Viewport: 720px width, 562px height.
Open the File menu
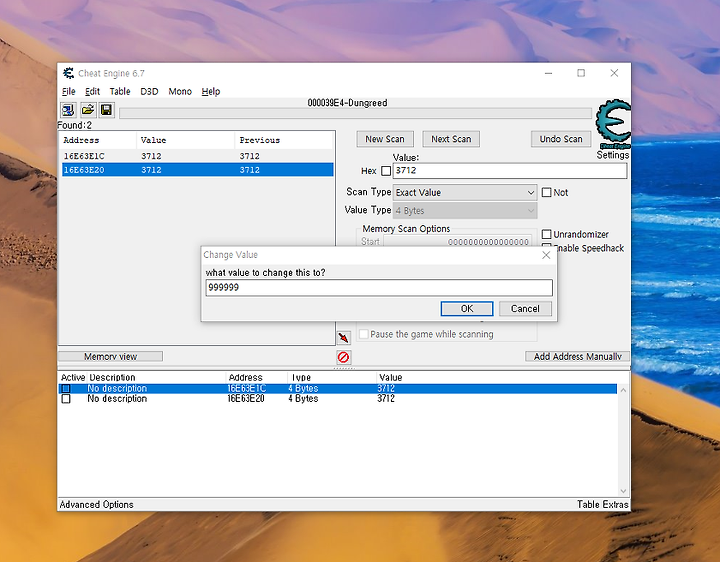68,91
